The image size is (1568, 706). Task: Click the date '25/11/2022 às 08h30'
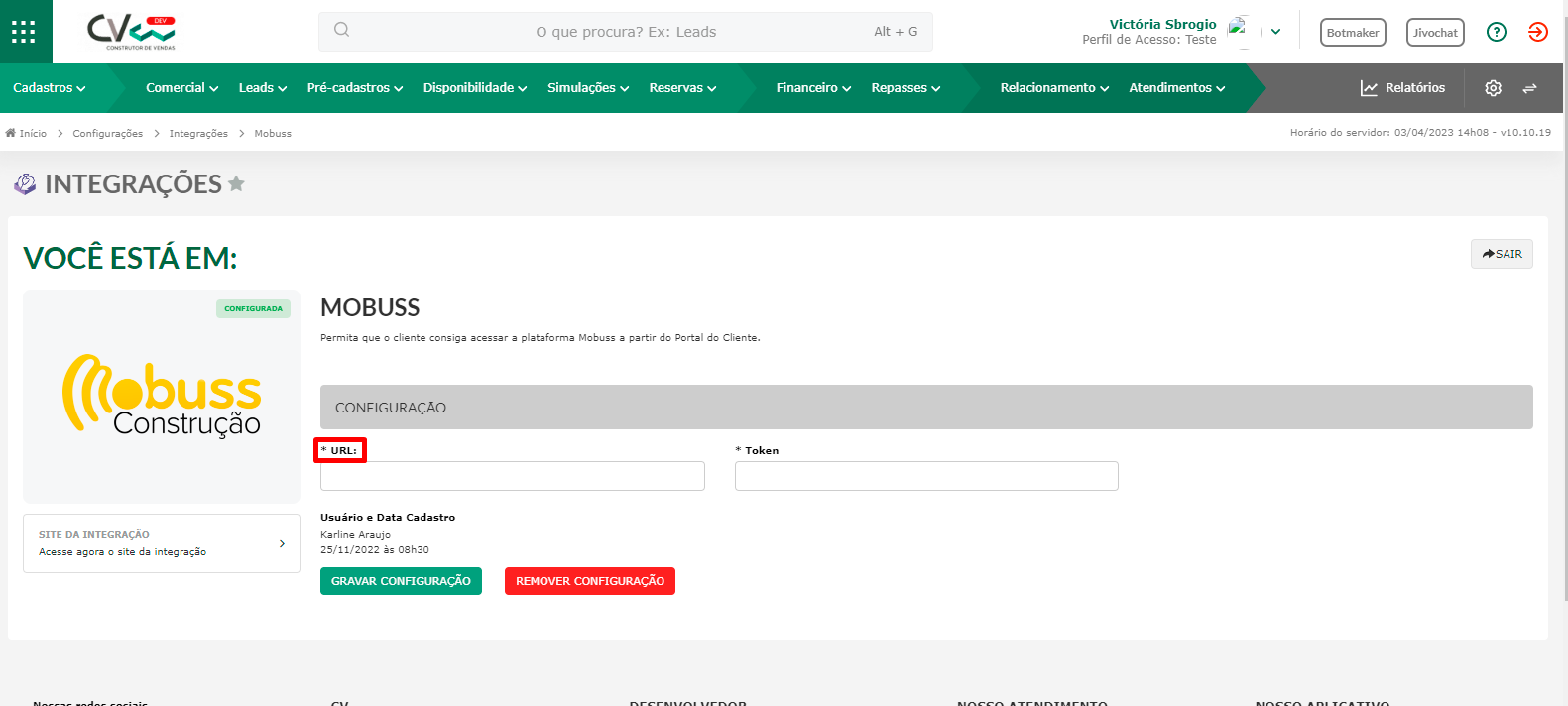click(x=375, y=549)
